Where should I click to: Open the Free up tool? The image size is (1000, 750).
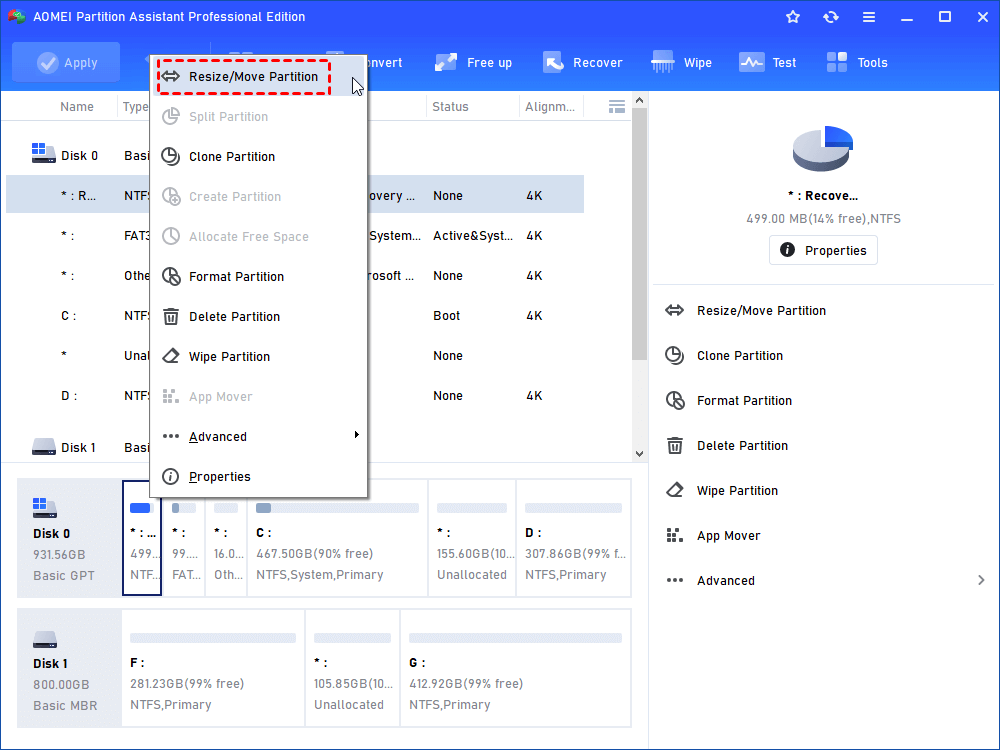coord(473,62)
